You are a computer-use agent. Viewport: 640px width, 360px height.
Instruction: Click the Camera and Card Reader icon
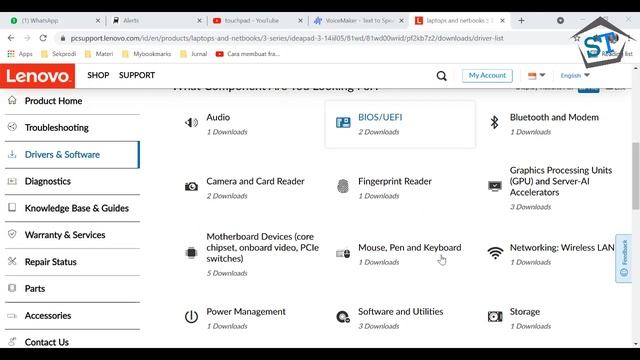click(x=191, y=186)
